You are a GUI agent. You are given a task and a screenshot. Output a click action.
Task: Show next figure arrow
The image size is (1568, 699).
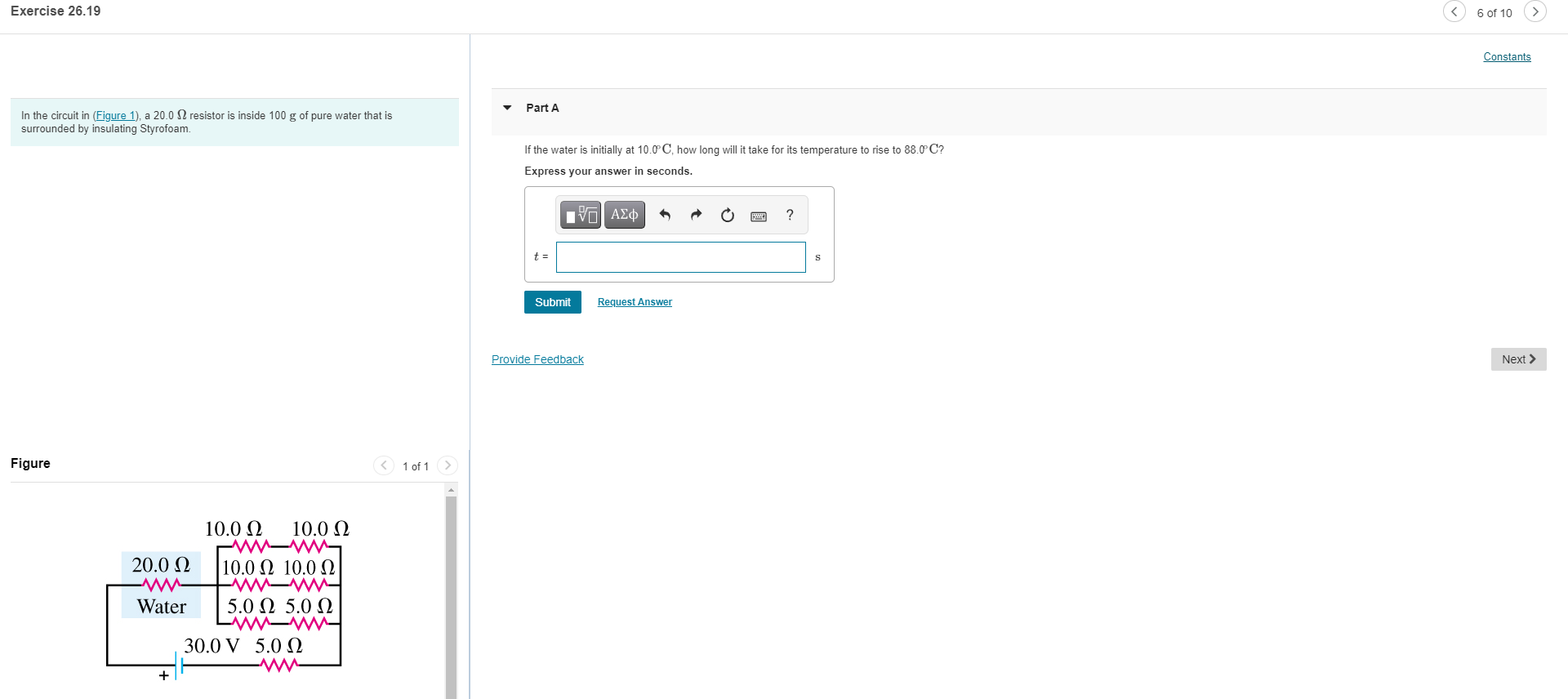448,465
